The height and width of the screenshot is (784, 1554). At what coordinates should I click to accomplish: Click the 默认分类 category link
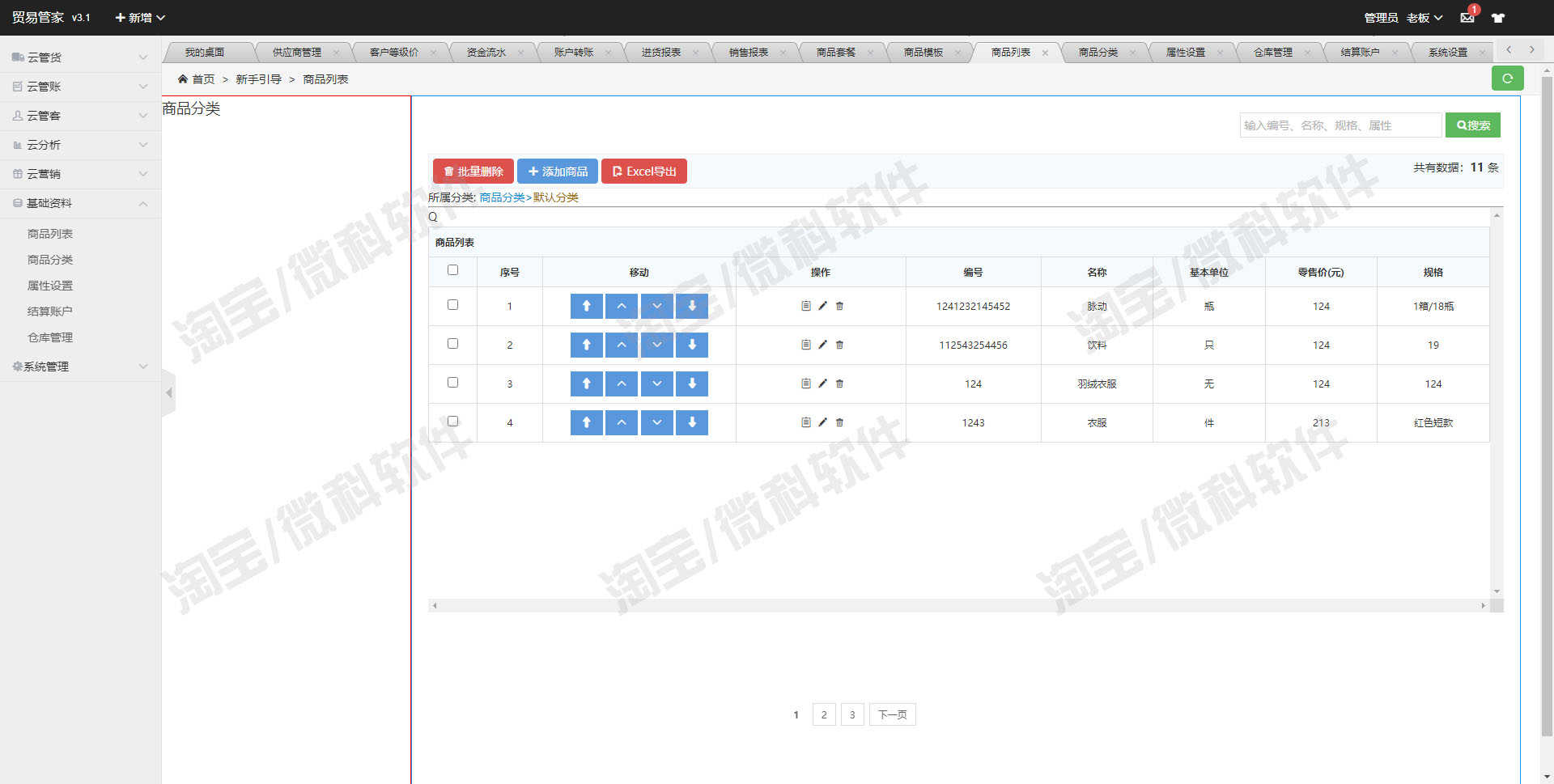pos(556,197)
